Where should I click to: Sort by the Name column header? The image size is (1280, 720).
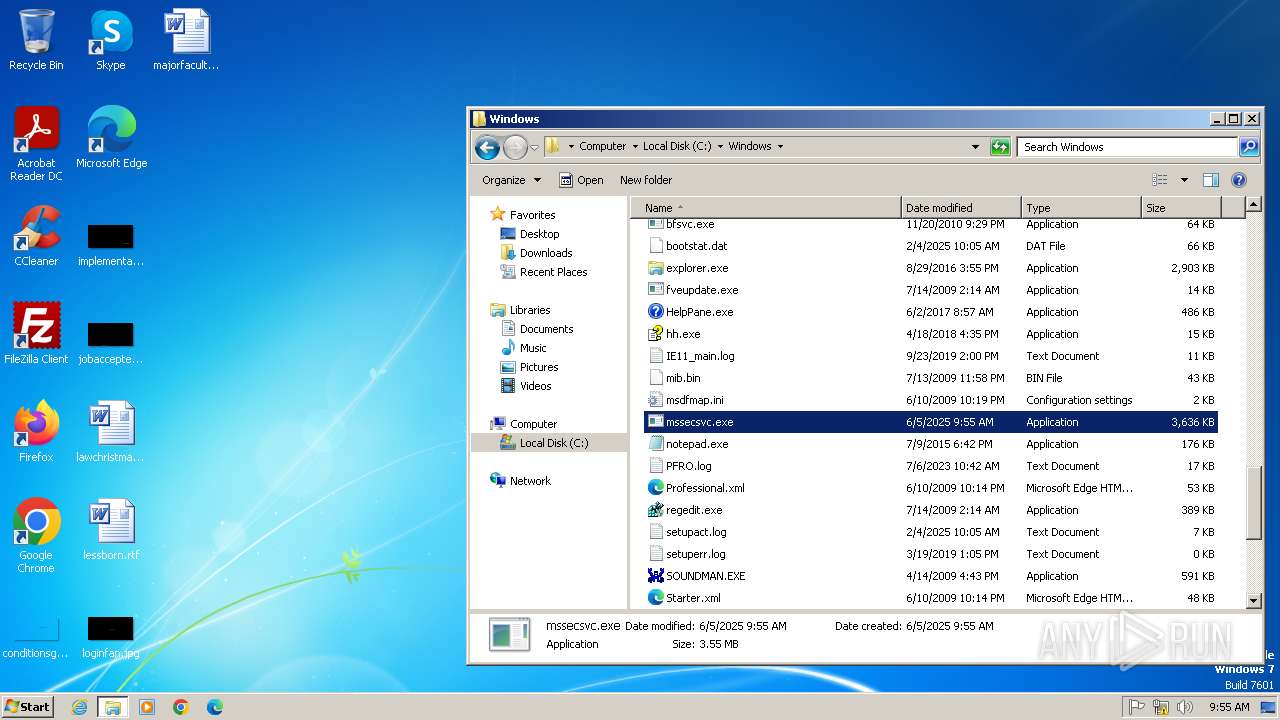[x=767, y=208]
